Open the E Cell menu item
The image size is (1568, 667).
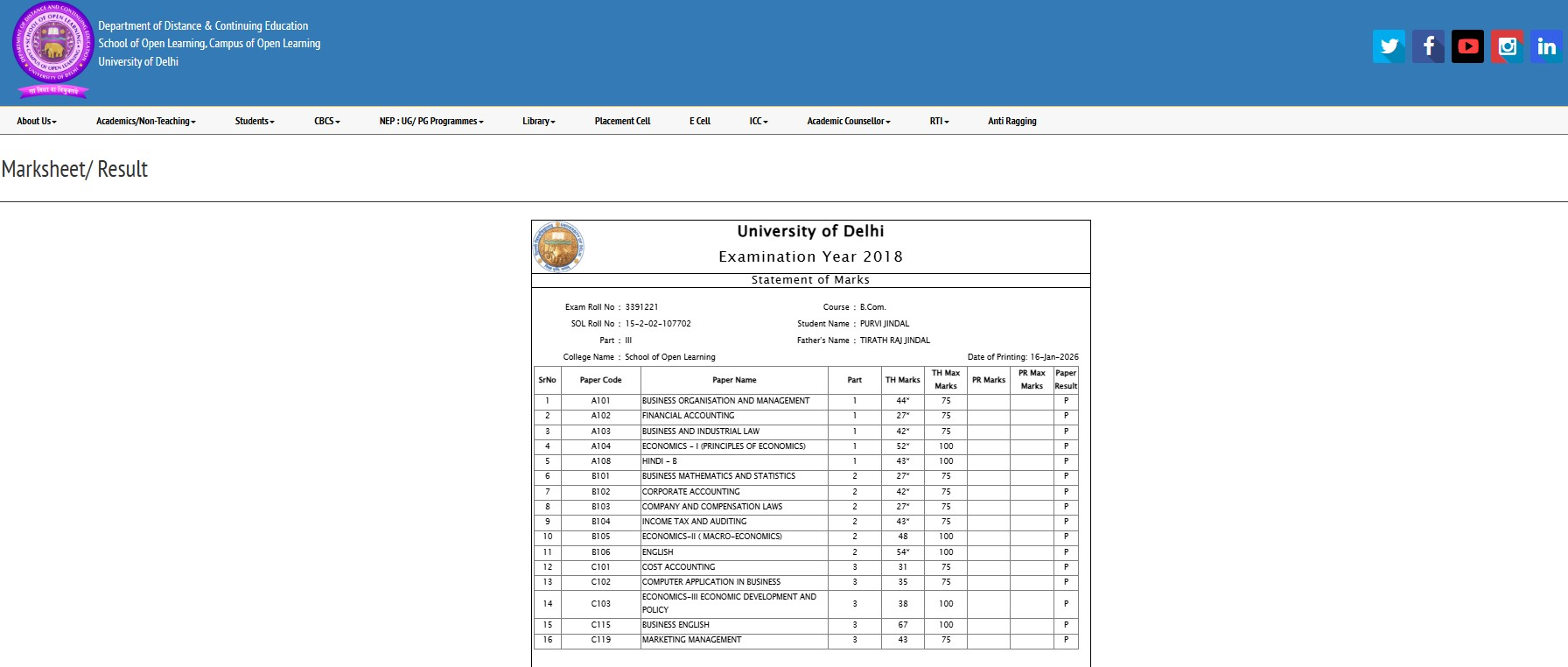tap(699, 122)
